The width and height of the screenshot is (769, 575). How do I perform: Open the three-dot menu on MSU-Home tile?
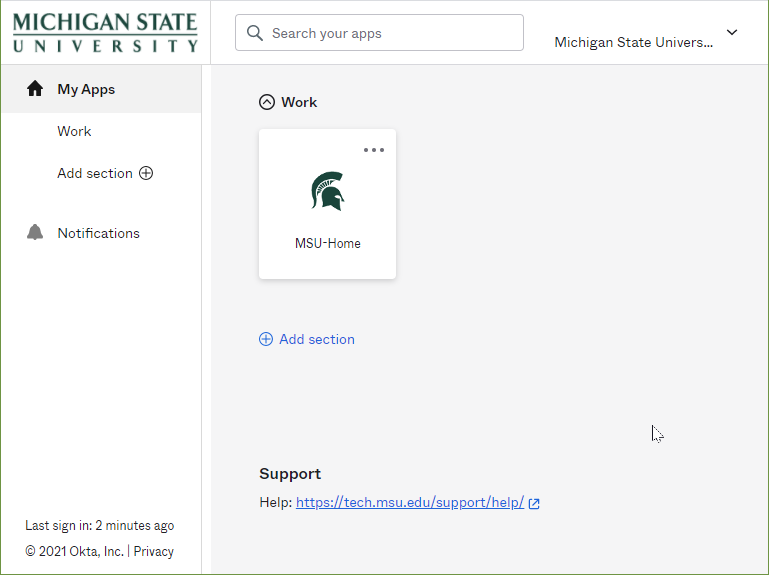[374, 150]
